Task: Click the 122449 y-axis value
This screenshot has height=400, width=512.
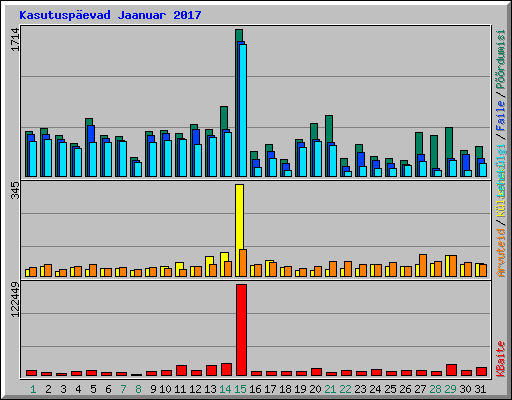Action: pos(15,300)
